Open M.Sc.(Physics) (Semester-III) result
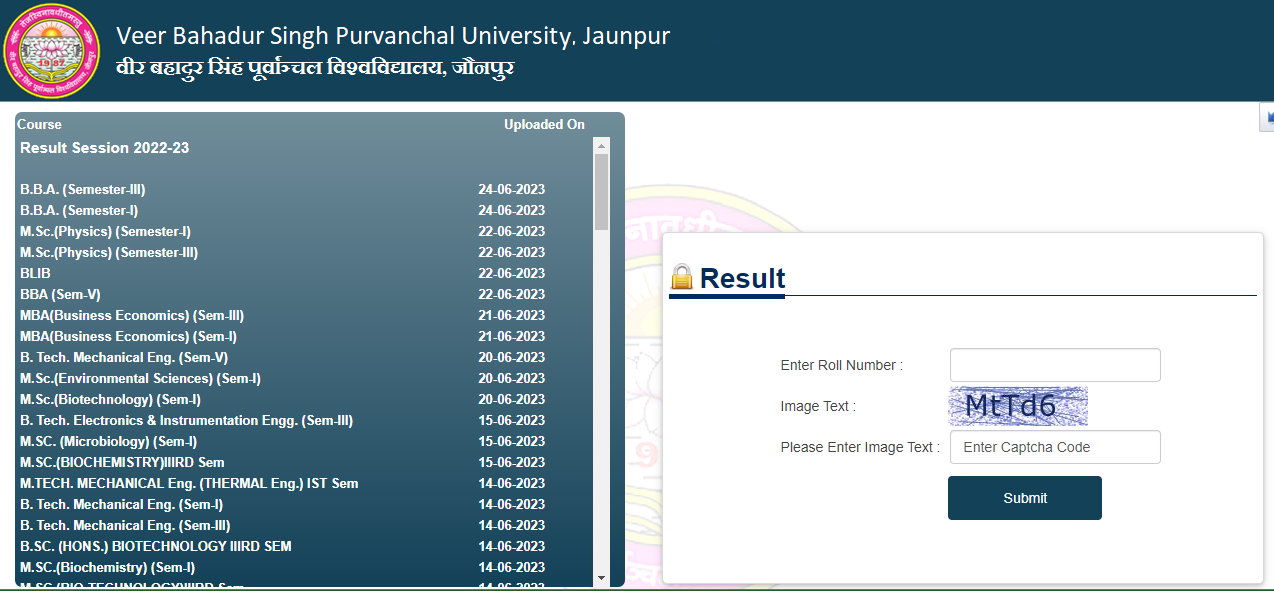The image size is (1274, 591). click(x=109, y=252)
